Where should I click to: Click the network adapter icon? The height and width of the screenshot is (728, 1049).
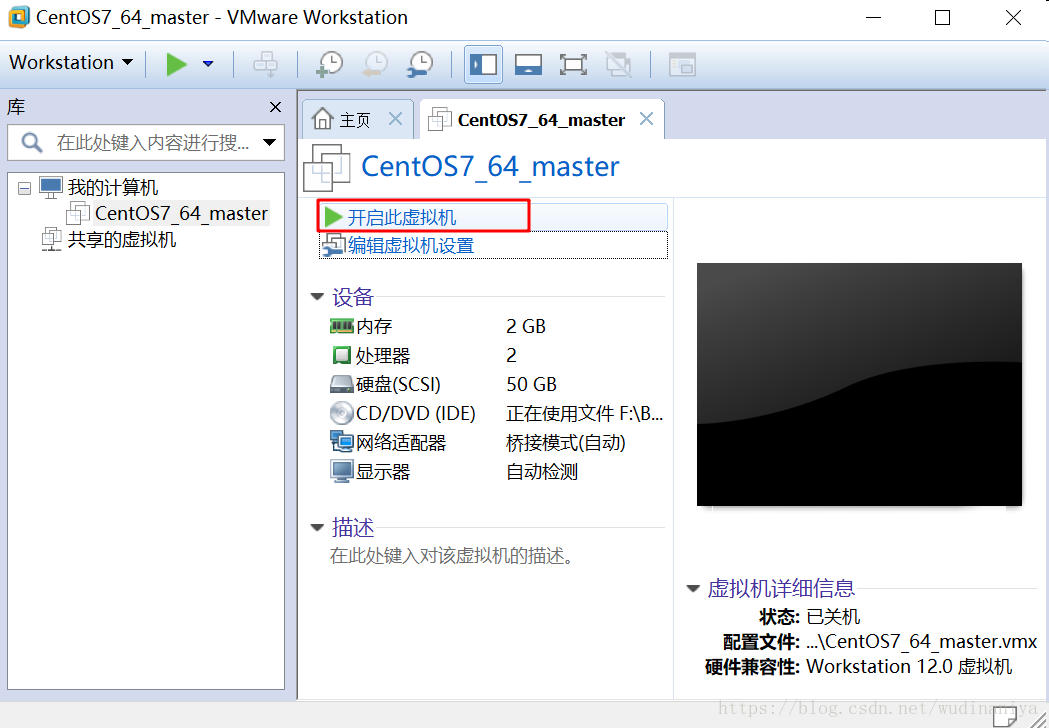click(x=341, y=442)
